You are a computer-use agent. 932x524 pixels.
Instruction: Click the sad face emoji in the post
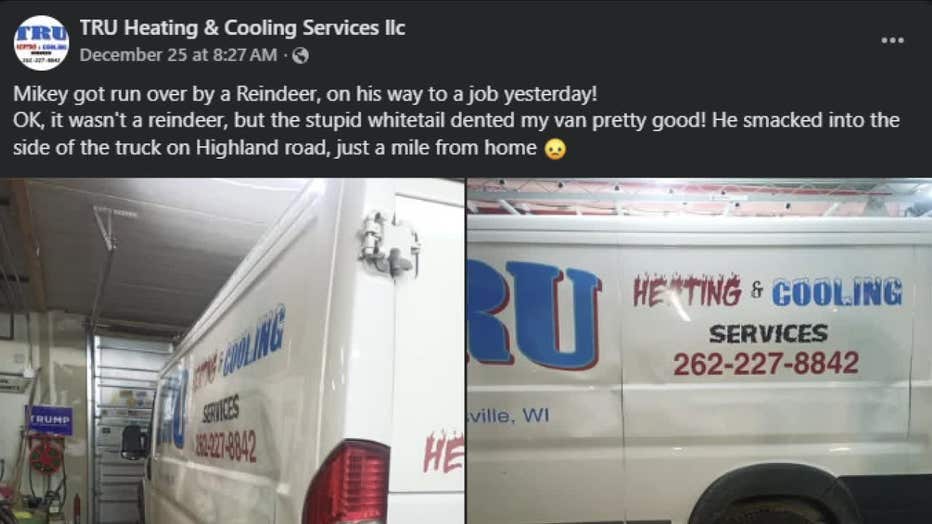point(555,149)
